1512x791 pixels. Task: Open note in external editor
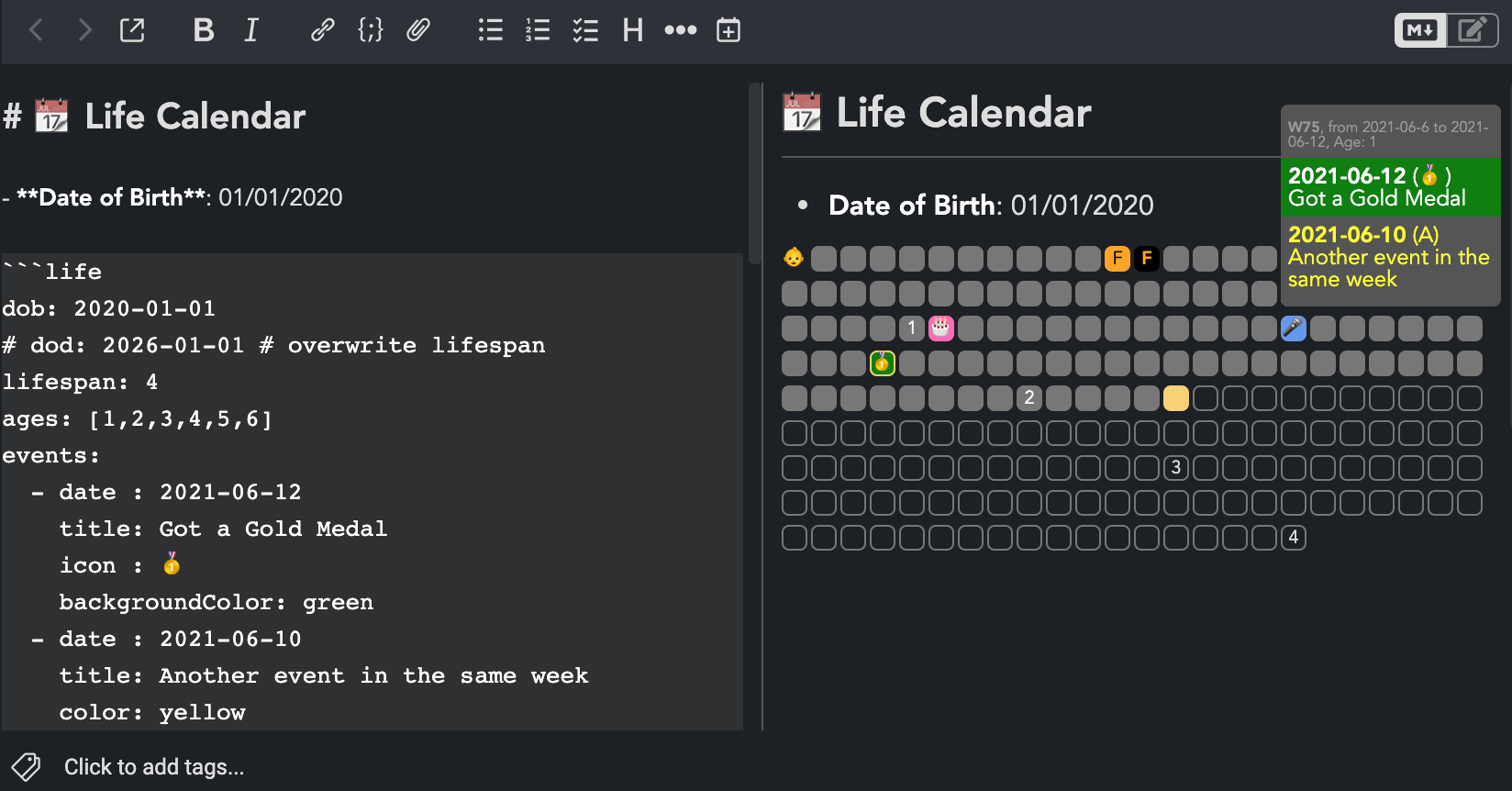(132, 30)
